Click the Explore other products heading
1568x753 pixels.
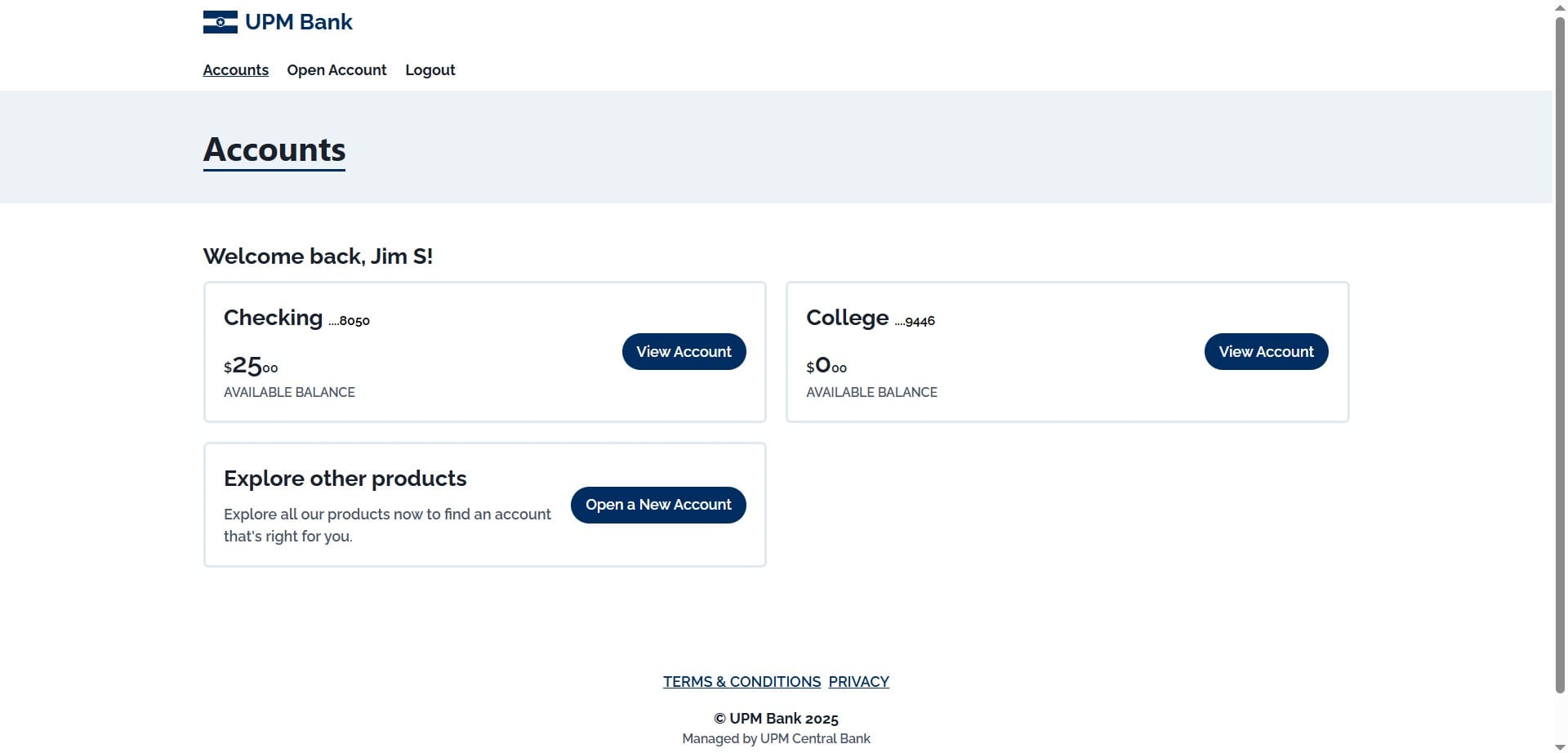coord(345,479)
